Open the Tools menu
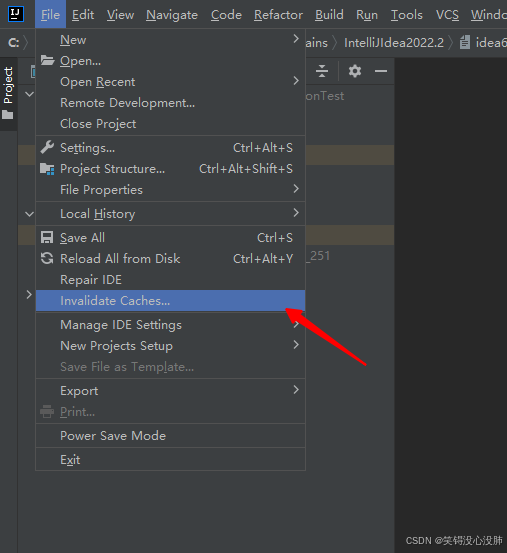 tap(407, 15)
